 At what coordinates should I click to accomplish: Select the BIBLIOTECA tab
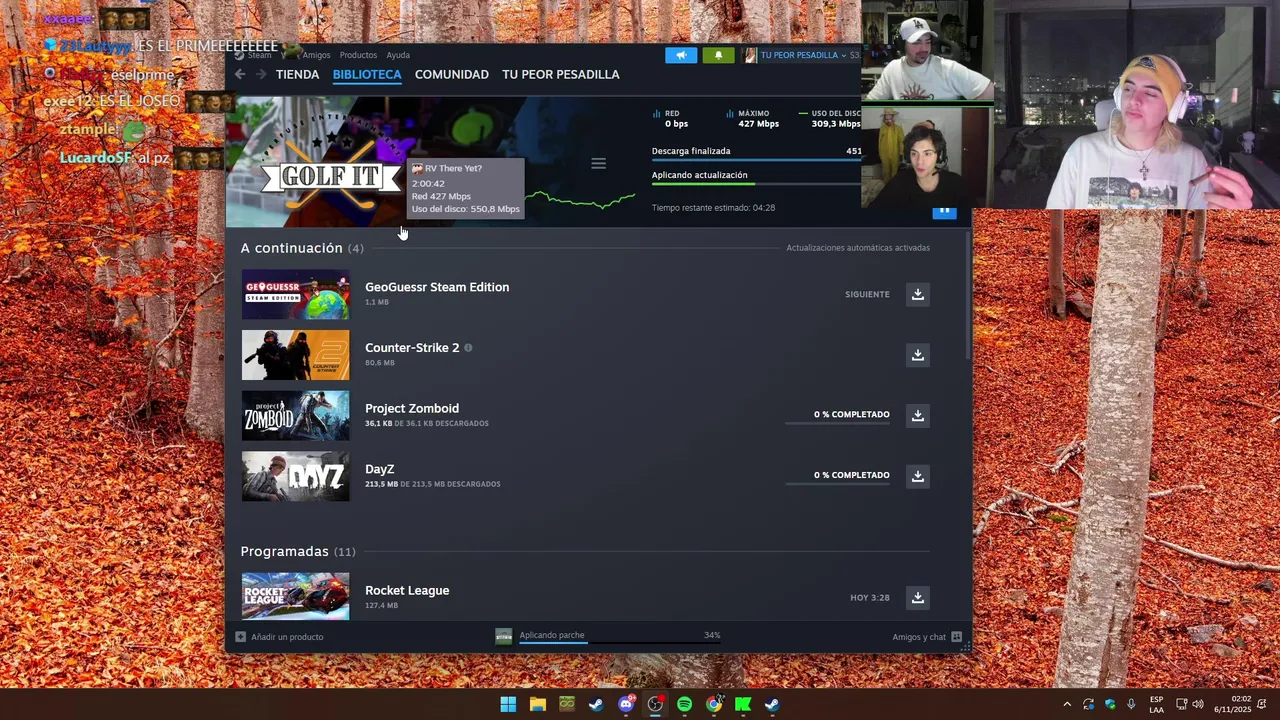[x=367, y=74]
